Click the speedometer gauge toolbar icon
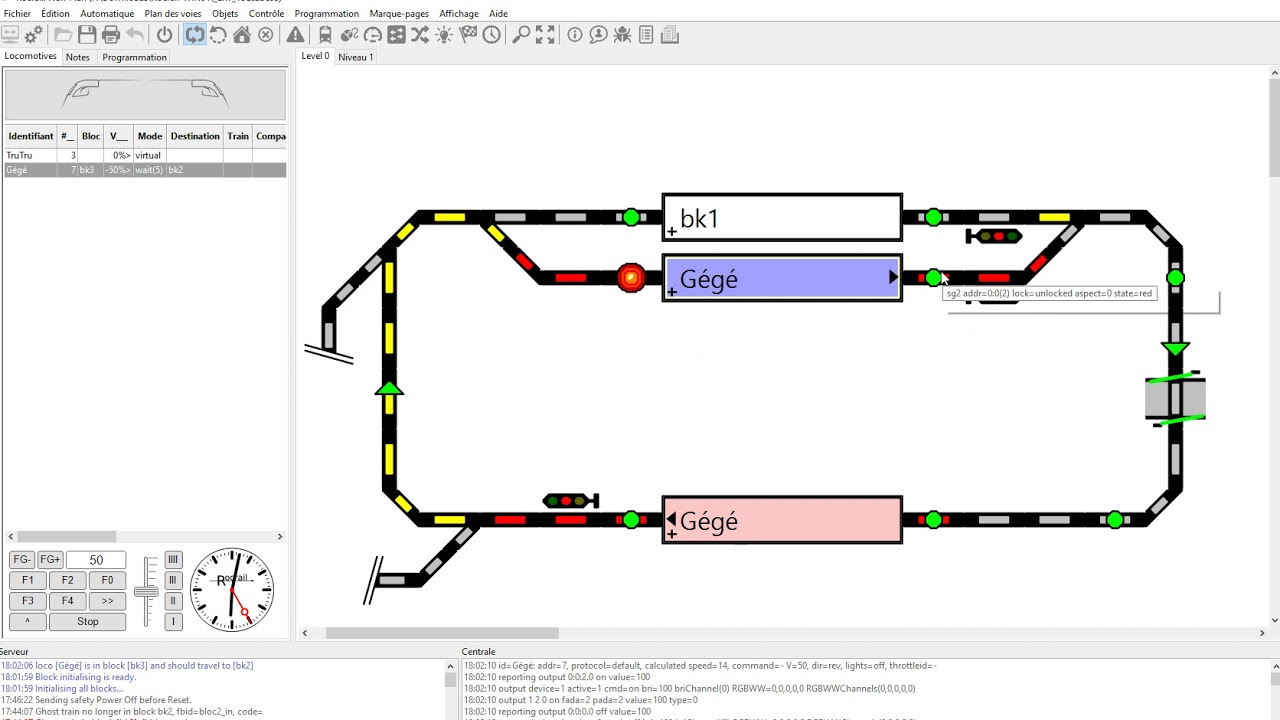The height and width of the screenshot is (720, 1280). [x=372, y=35]
